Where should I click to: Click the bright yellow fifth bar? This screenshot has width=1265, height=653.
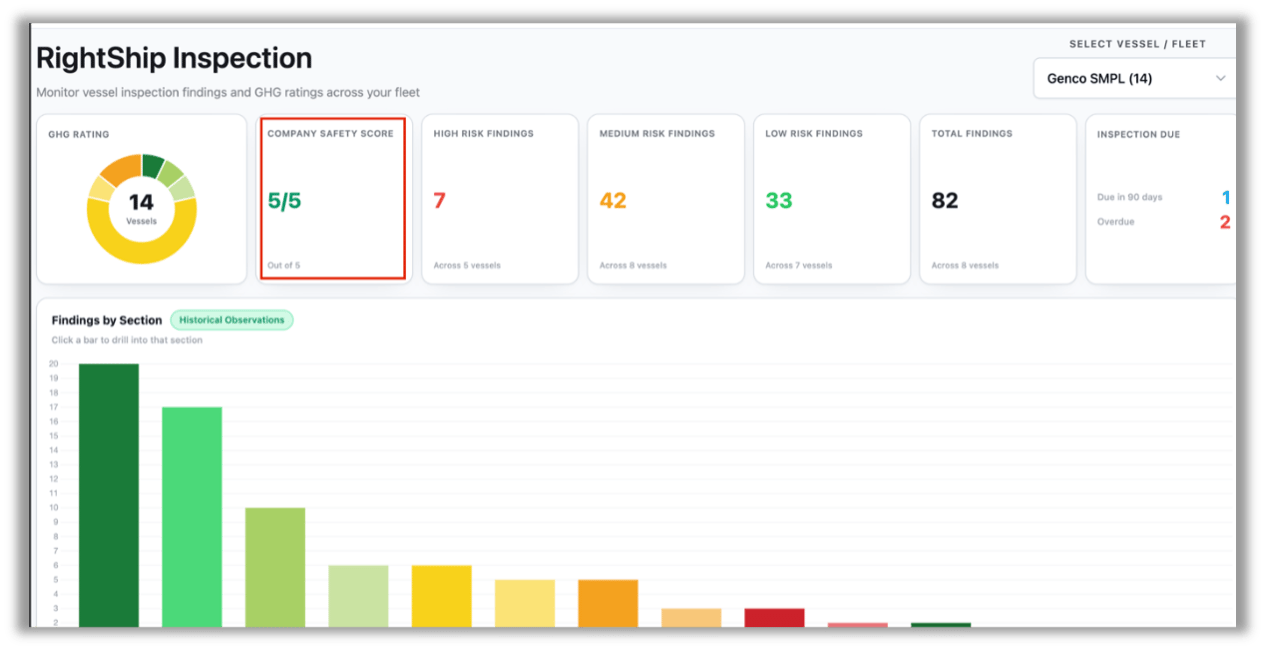point(442,596)
